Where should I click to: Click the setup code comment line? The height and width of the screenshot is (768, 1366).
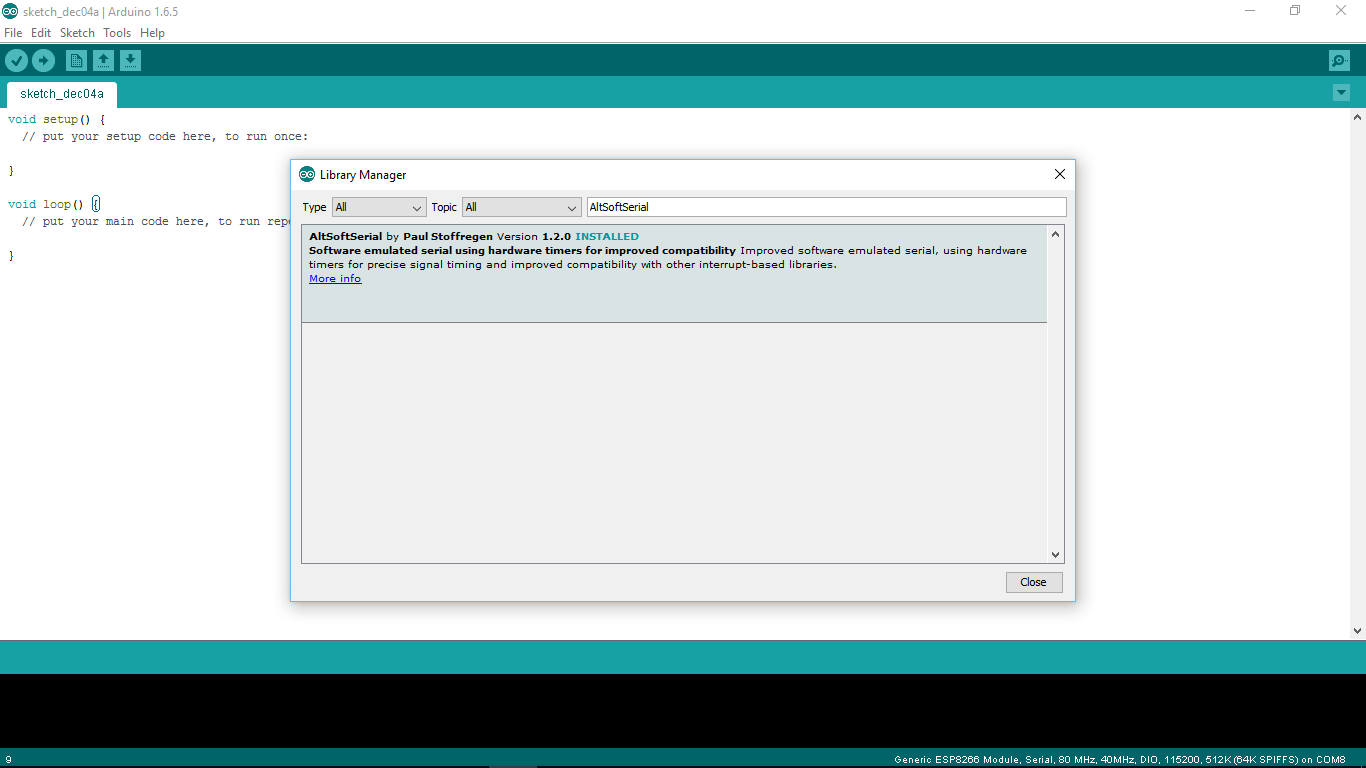pos(165,136)
